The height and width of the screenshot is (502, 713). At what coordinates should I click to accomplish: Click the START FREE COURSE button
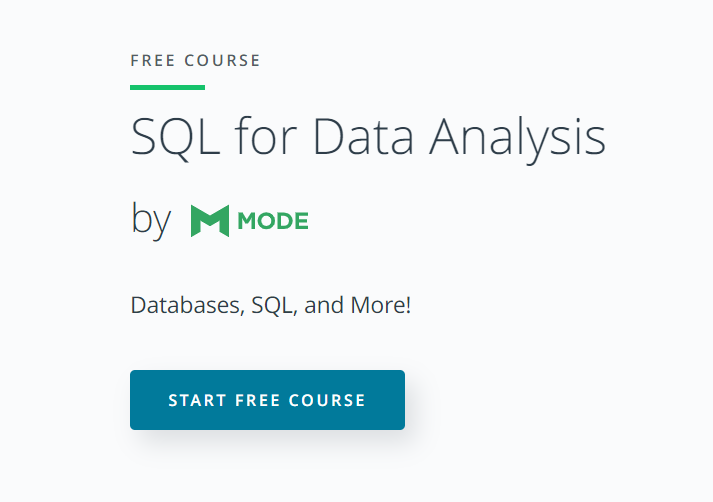pyautogui.click(x=267, y=400)
